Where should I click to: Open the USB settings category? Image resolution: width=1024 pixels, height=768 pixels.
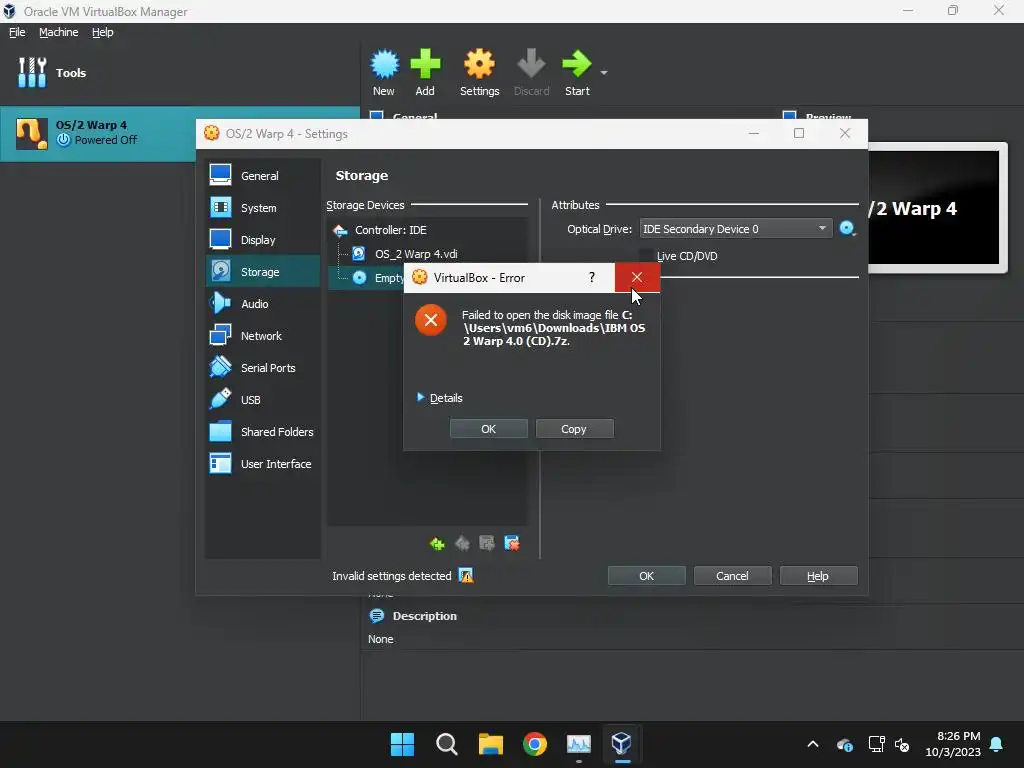click(263, 400)
